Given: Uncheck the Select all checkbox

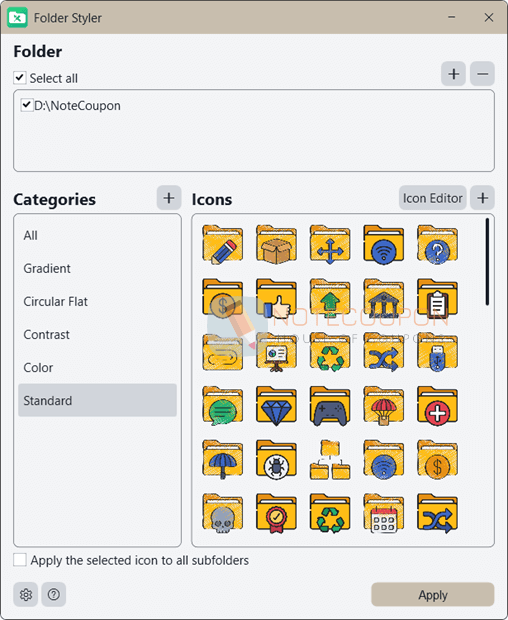Looking at the screenshot, I should (20, 78).
